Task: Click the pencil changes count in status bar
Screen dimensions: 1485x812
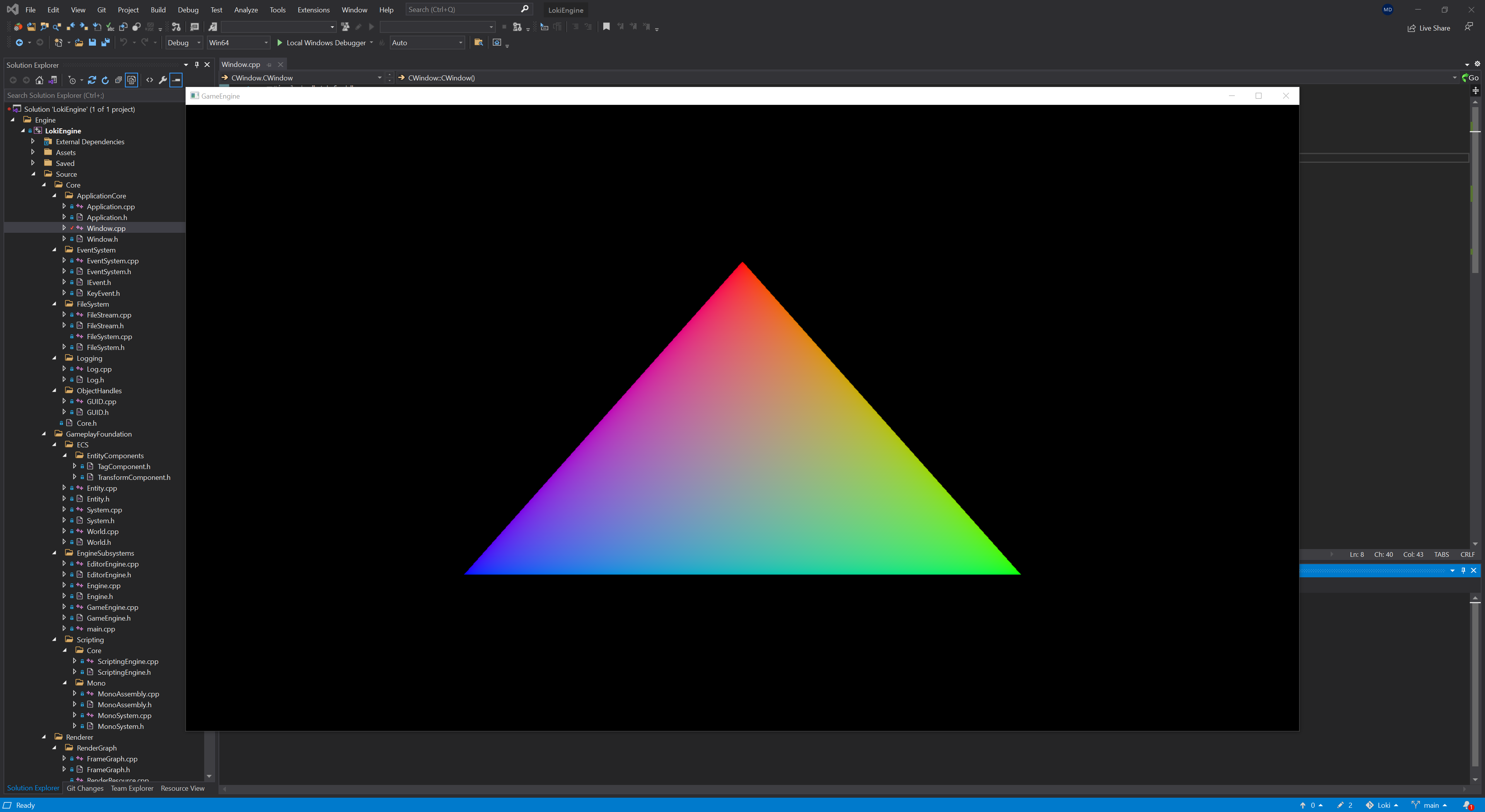Action: pyautogui.click(x=1344, y=805)
